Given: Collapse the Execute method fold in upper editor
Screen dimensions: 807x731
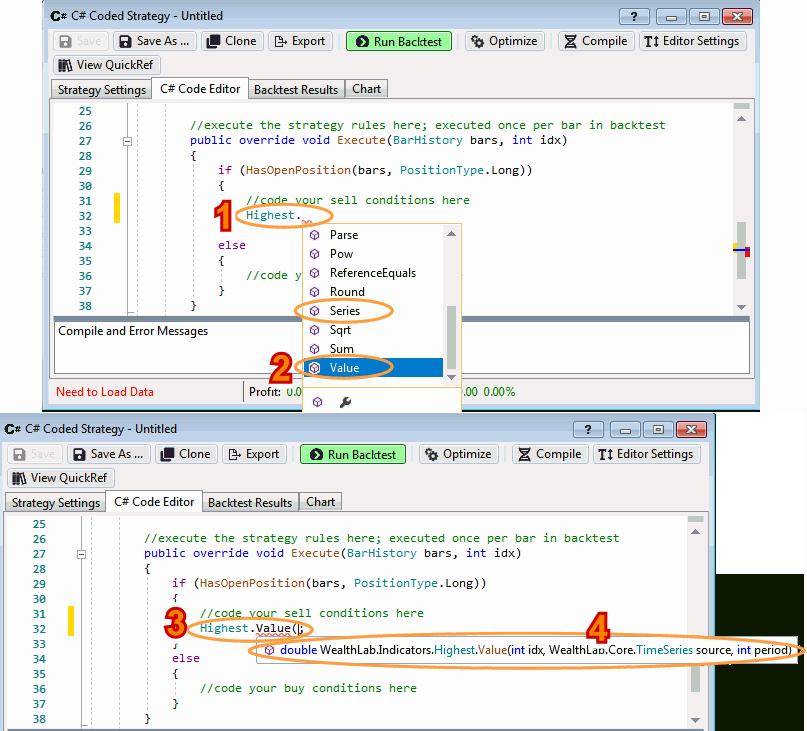Looking at the screenshot, I should click(x=127, y=142).
